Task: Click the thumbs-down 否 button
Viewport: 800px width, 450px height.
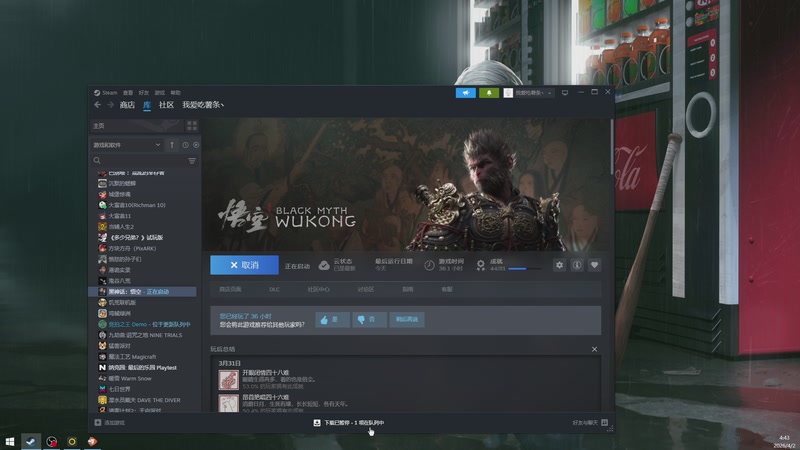Action: click(369, 319)
